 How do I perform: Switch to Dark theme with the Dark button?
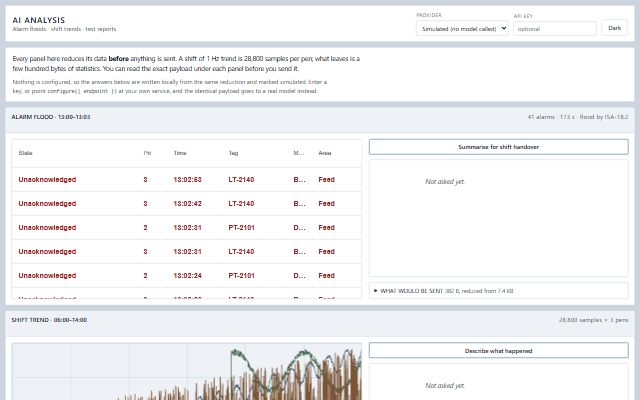coord(614,28)
